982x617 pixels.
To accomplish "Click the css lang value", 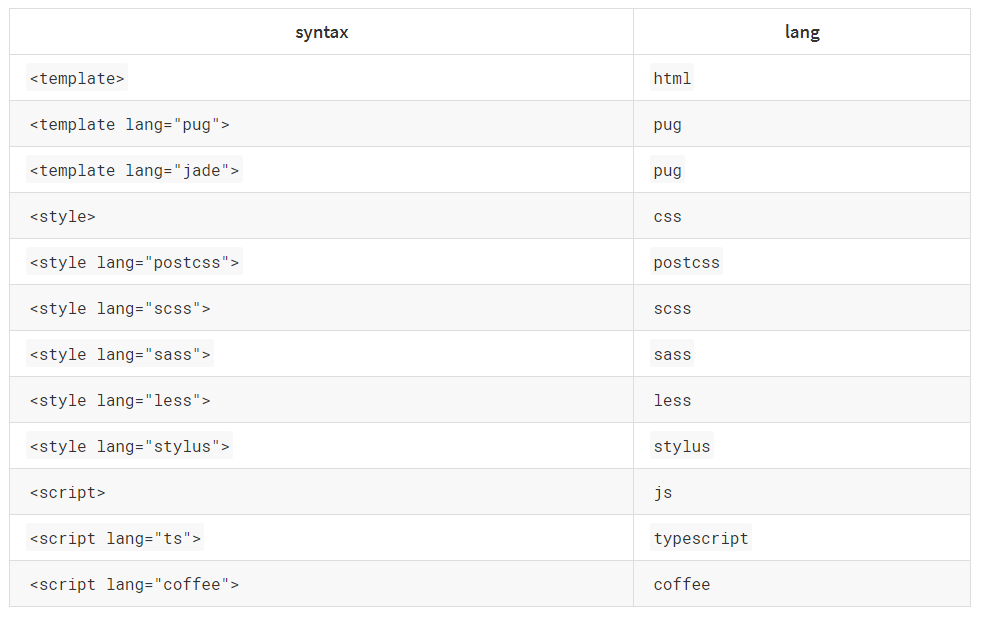I will pos(666,216).
